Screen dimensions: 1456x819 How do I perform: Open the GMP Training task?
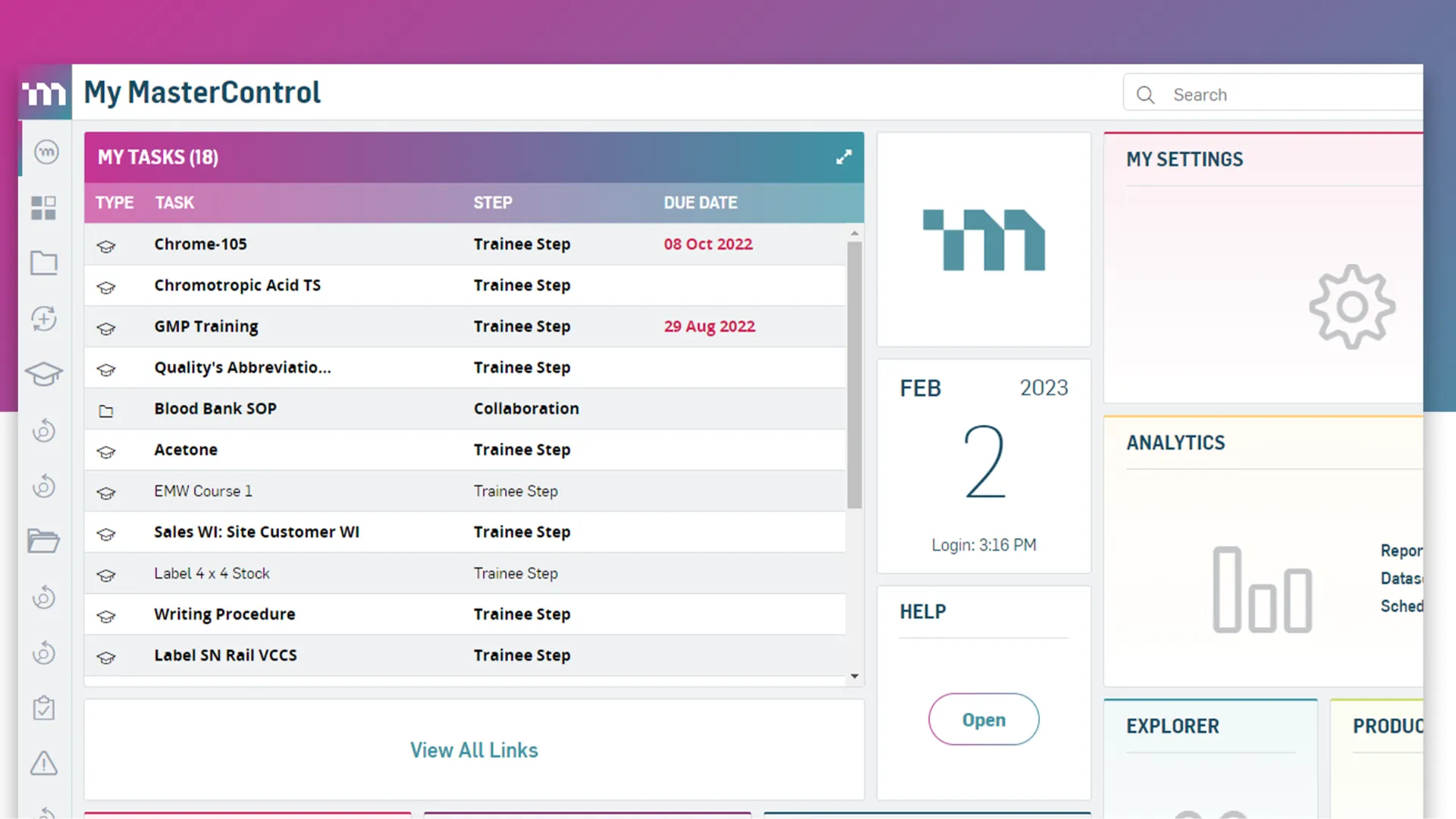[x=206, y=326]
